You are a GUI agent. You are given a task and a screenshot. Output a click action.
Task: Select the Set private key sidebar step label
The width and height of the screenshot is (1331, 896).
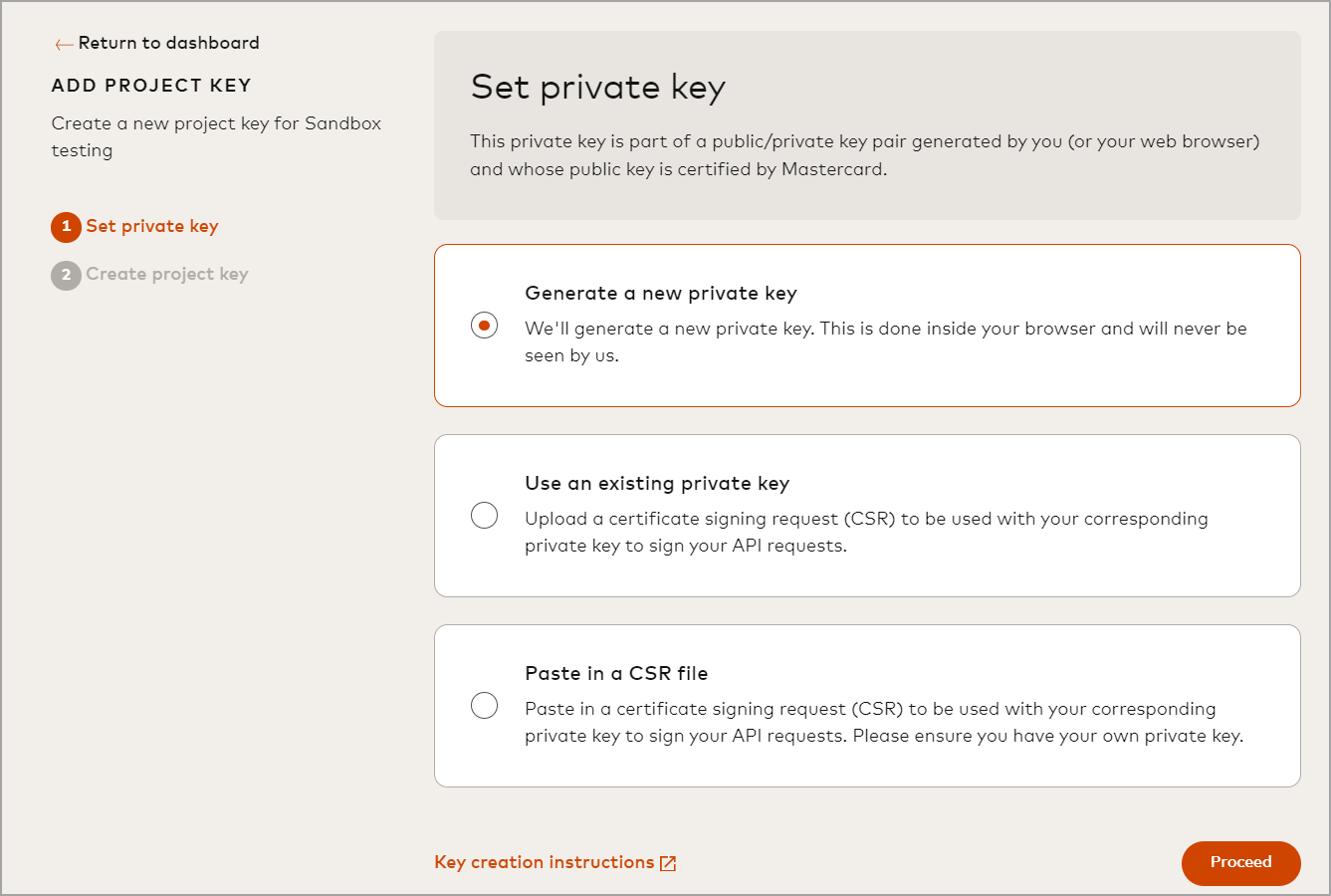tap(152, 226)
